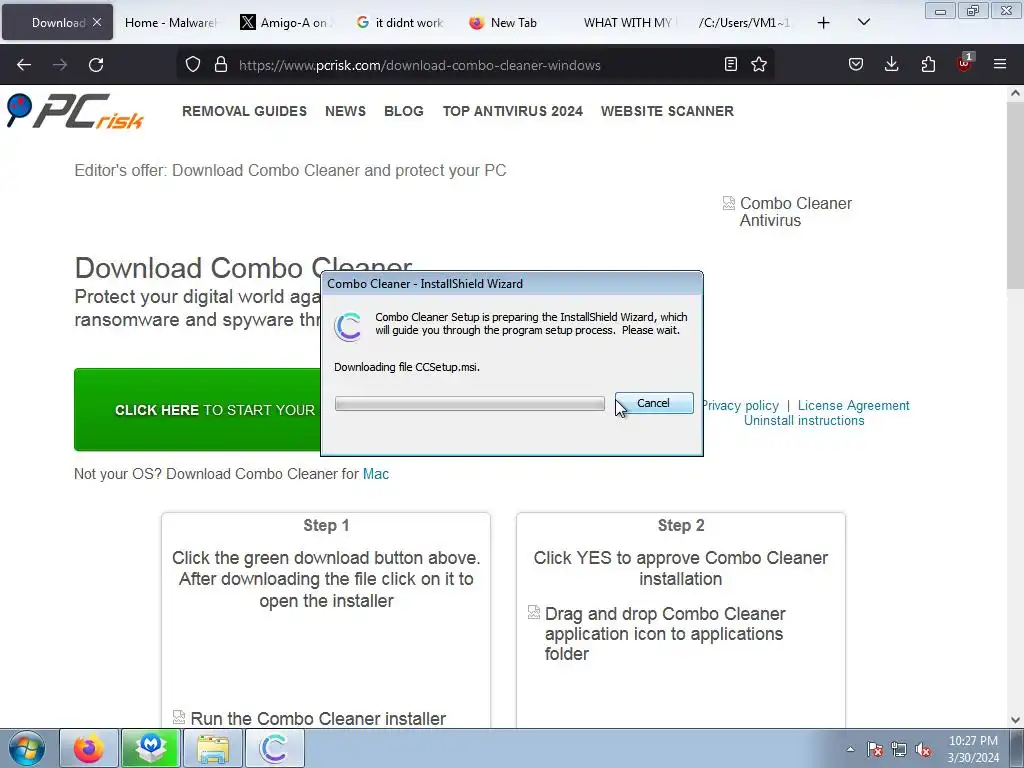This screenshot has width=1024, height=768.
Task: Open the Pocket save icon
Action: [x=856, y=64]
